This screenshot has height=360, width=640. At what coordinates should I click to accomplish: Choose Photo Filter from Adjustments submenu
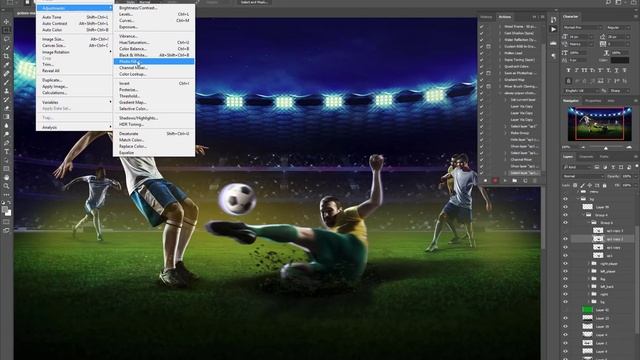coord(154,61)
